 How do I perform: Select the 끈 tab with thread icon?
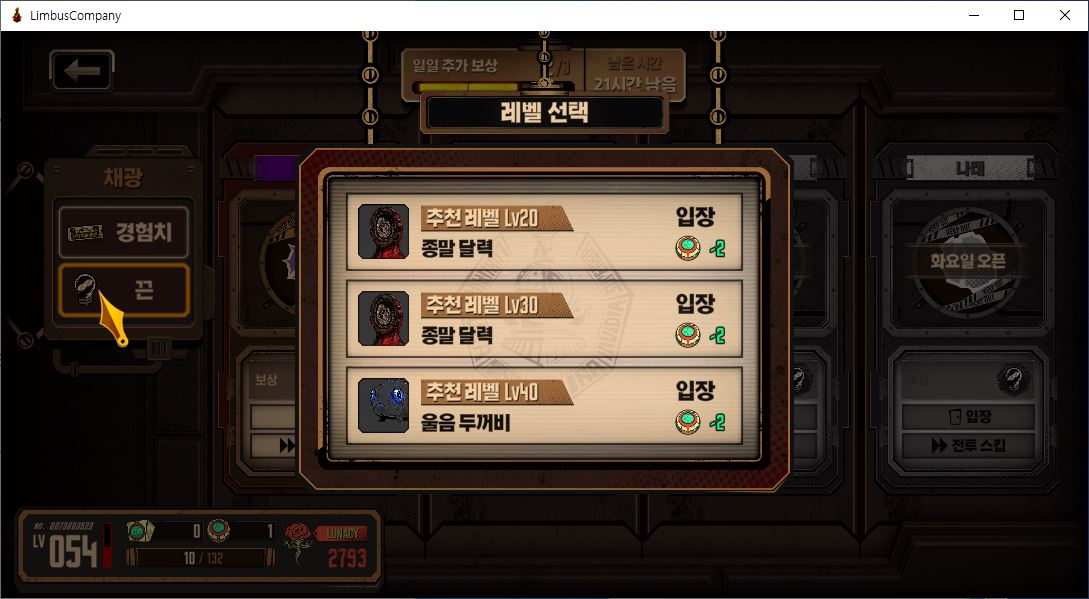pyautogui.click(x=124, y=290)
